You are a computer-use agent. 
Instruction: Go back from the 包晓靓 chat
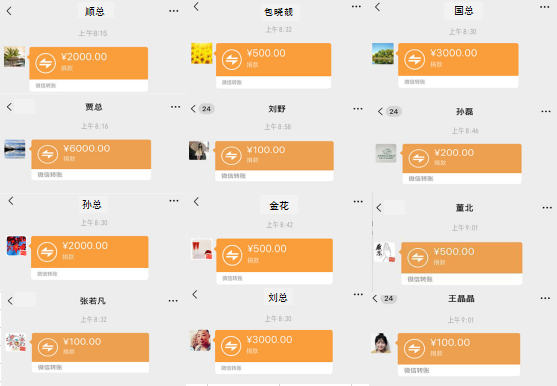click(x=196, y=6)
